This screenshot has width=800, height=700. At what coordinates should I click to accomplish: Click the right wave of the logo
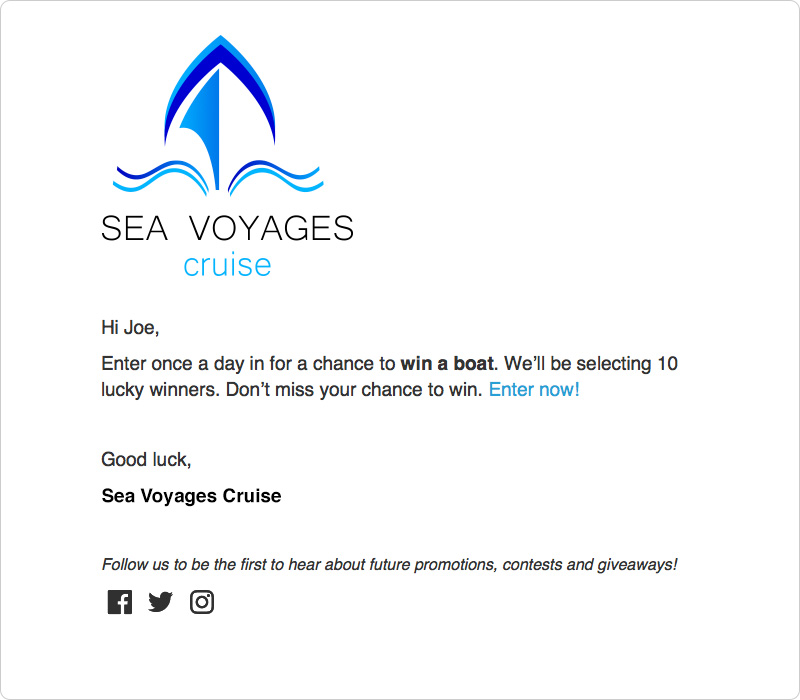click(275, 176)
